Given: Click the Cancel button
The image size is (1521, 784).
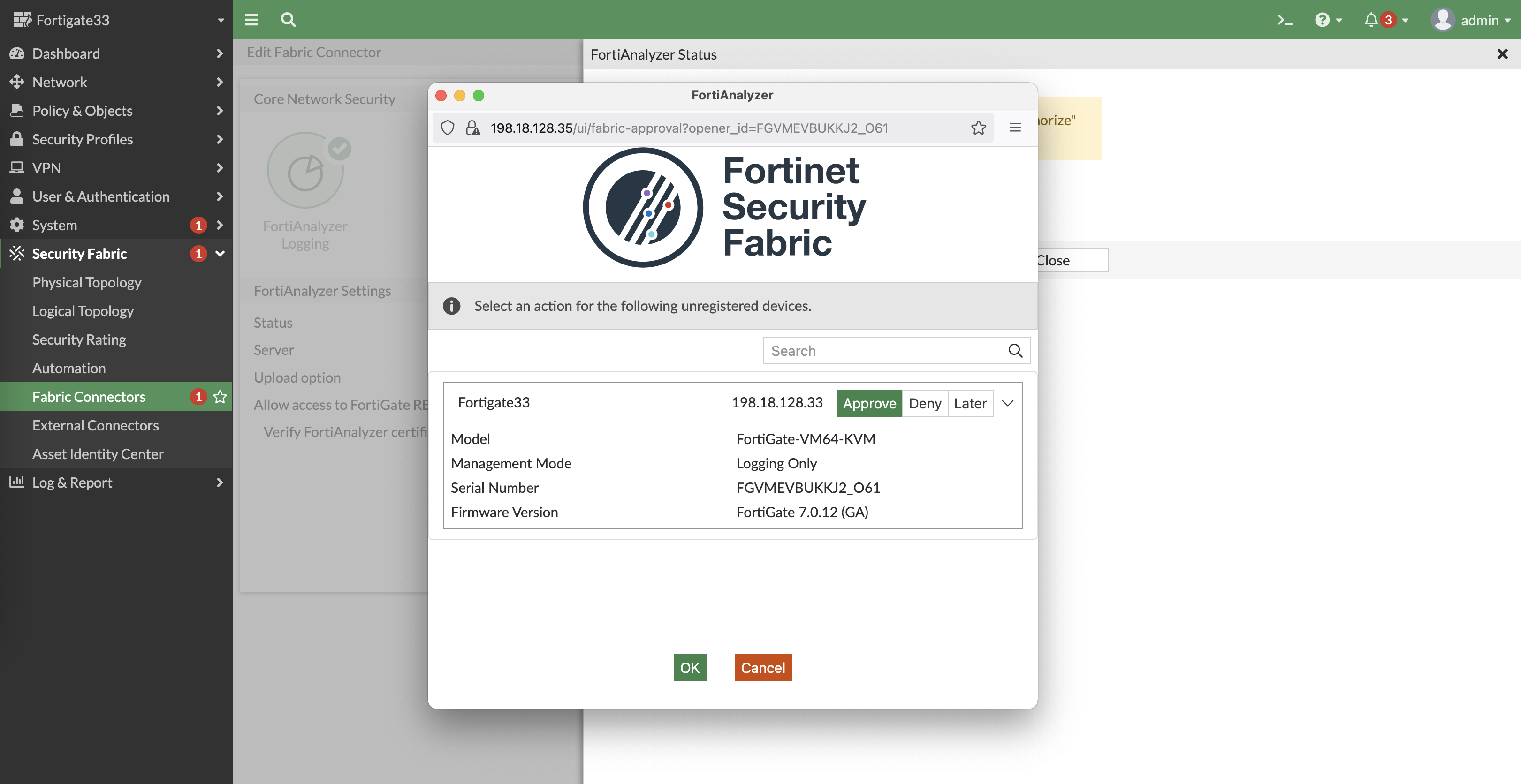Looking at the screenshot, I should click(x=763, y=668).
